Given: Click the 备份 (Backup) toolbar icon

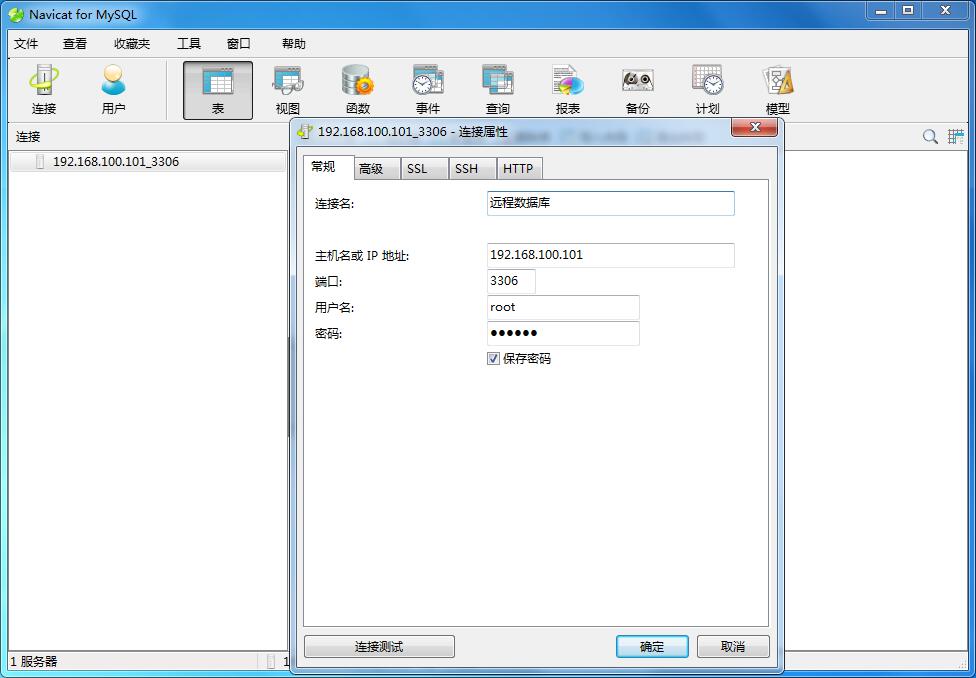Looking at the screenshot, I should pyautogui.click(x=637, y=88).
